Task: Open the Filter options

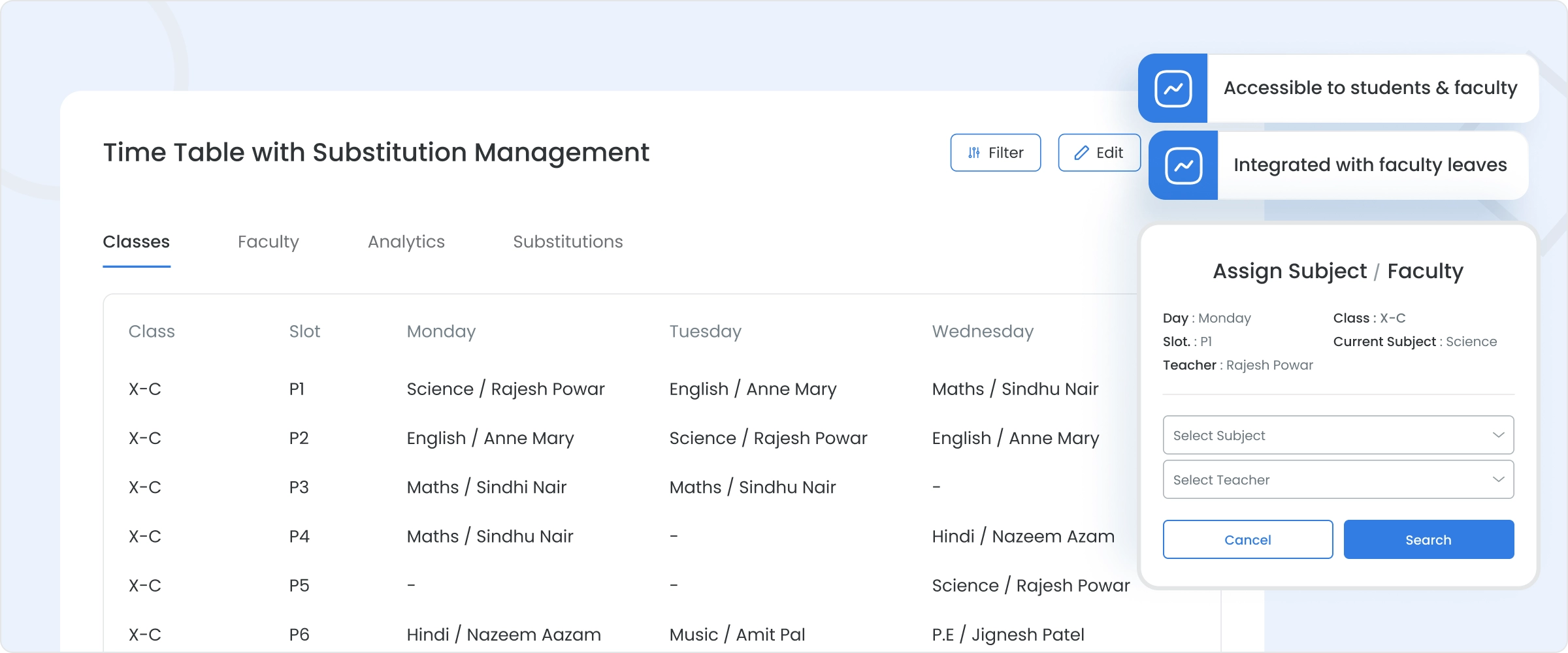Action: pyautogui.click(x=995, y=152)
